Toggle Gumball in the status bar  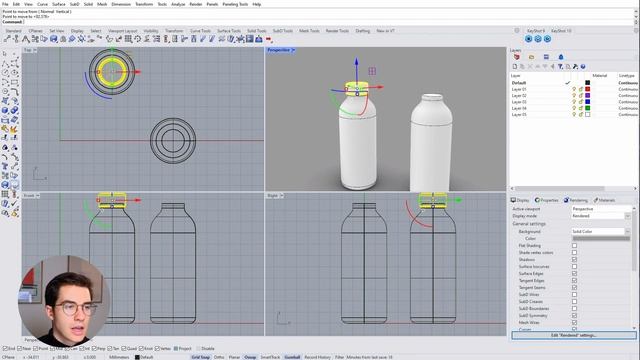pyautogui.click(x=292, y=357)
